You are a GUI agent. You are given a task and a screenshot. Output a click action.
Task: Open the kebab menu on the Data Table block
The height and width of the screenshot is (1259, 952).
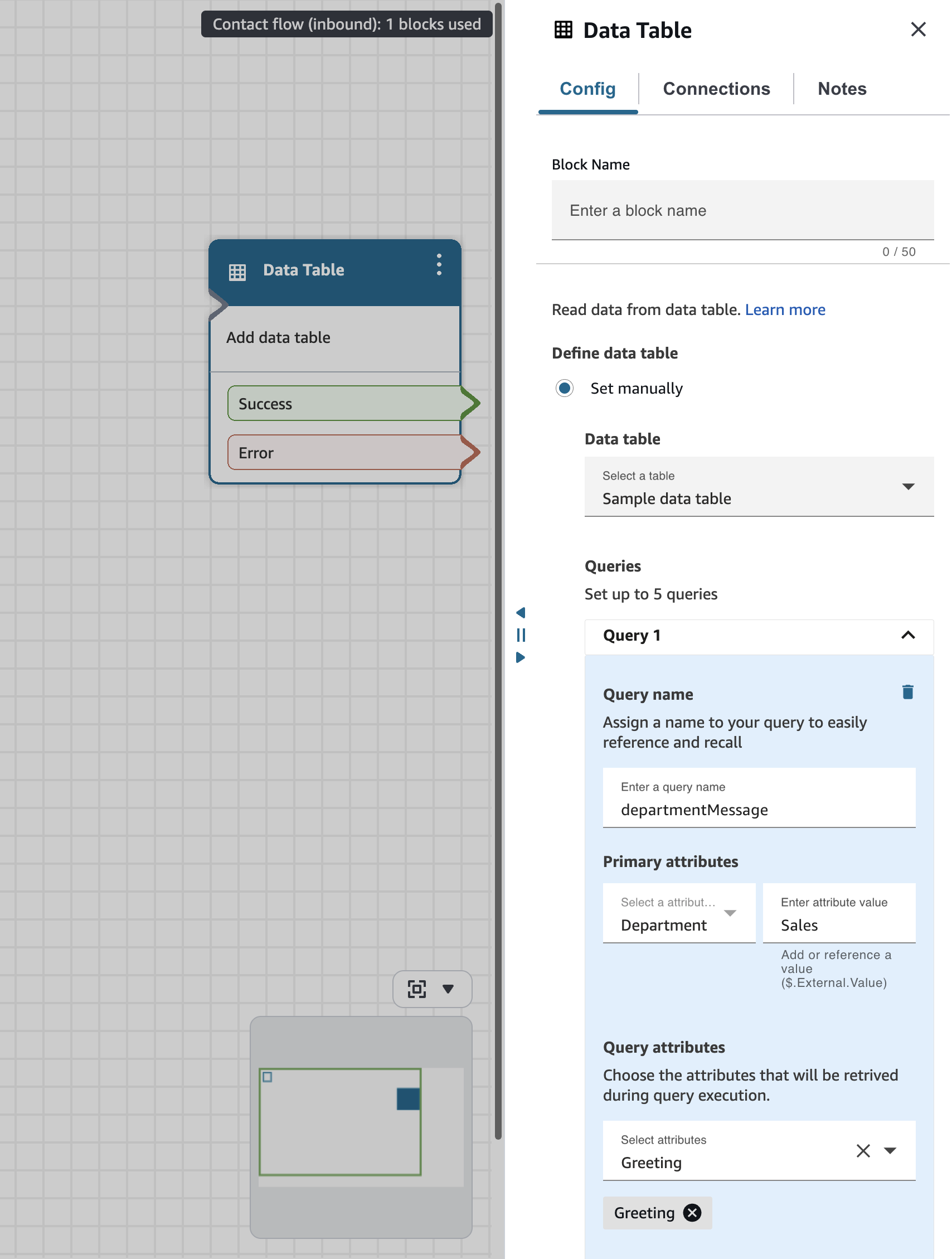(439, 264)
